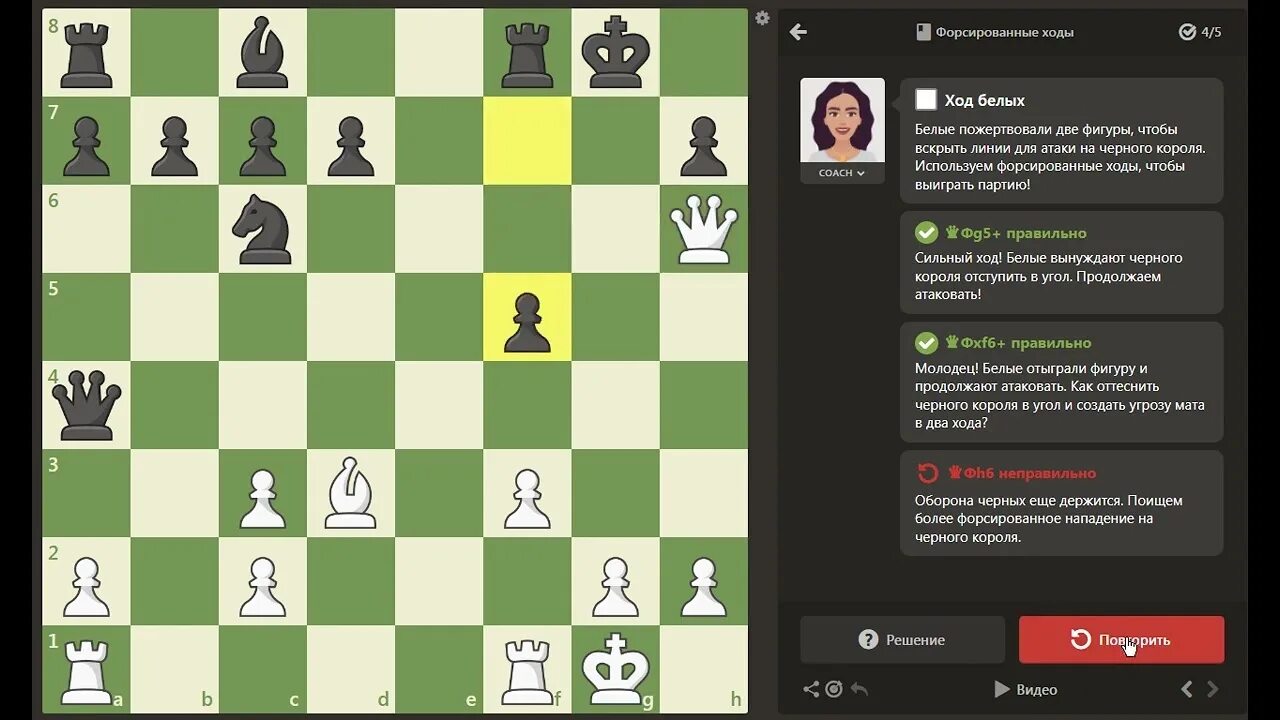Click the white king on g1
The image size is (1280, 720).
(x=616, y=668)
